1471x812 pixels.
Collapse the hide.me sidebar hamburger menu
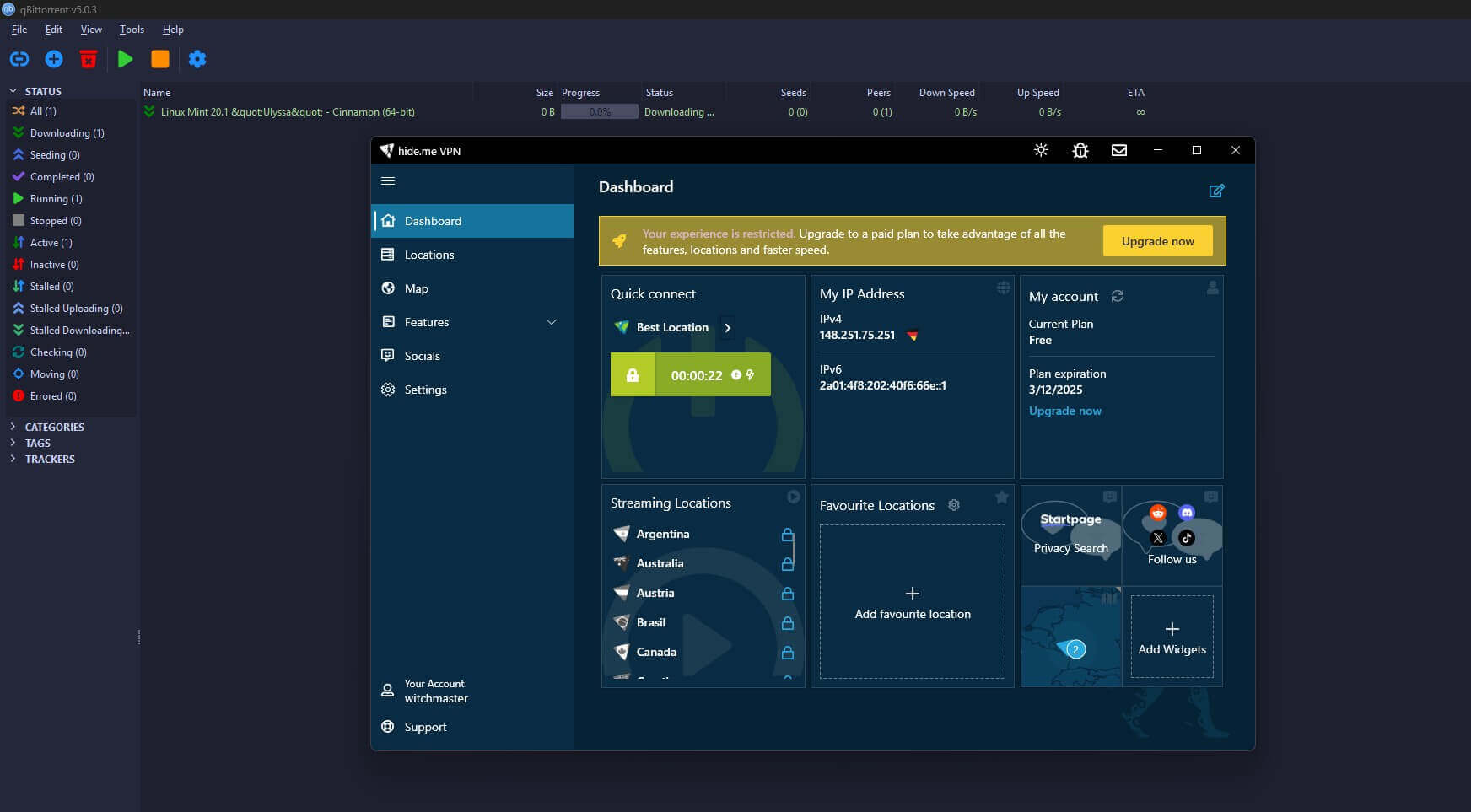[388, 180]
